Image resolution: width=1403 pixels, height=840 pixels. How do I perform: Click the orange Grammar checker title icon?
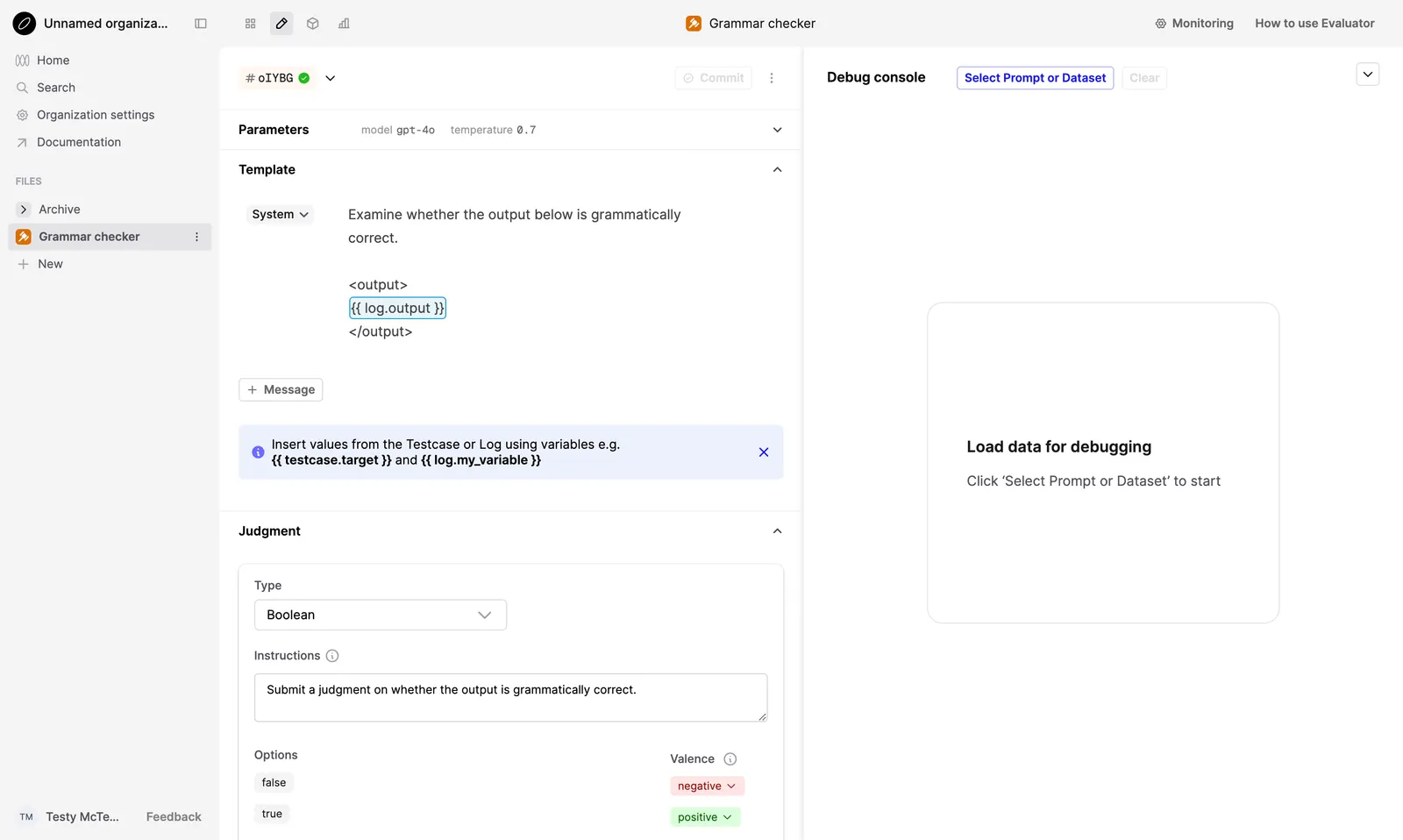(694, 24)
